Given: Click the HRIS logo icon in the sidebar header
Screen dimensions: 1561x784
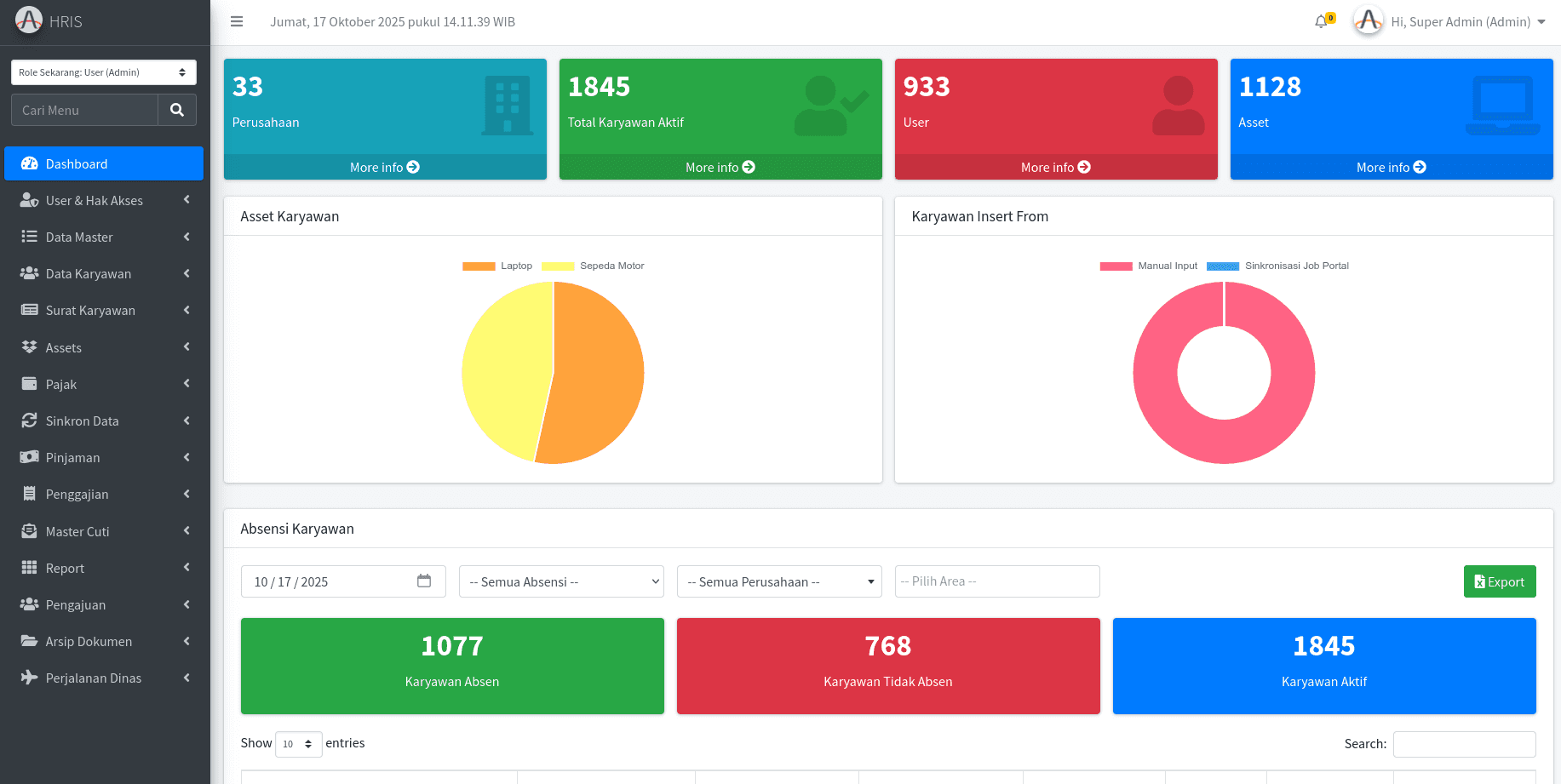Looking at the screenshot, I should coord(28,20).
